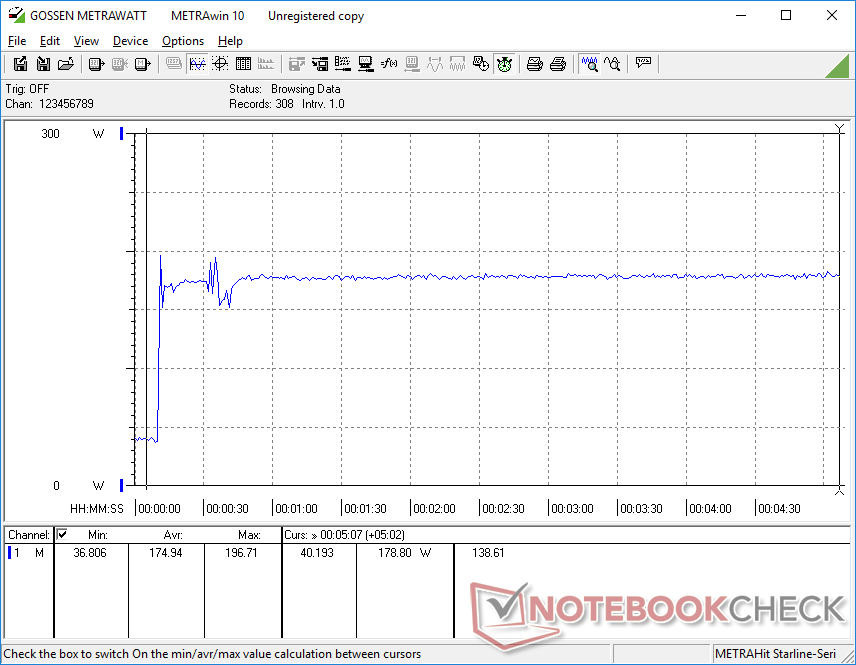Viewport: 856px width, 665px height.
Task: Click the application title bar icon
Action: [x=16, y=15]
